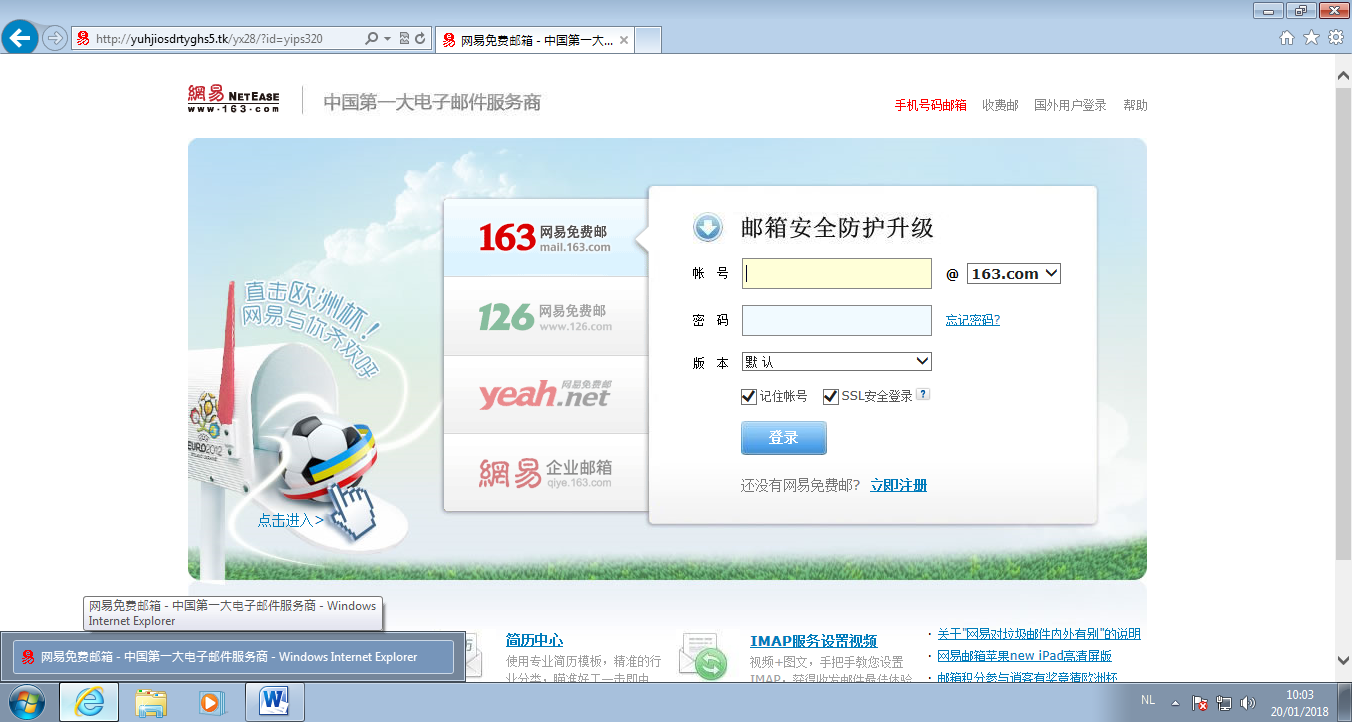Screen dimensions: 1352x722
Task: Click the browser Forward arrow button
Action: pyautogui.click(x=54, y=39)
